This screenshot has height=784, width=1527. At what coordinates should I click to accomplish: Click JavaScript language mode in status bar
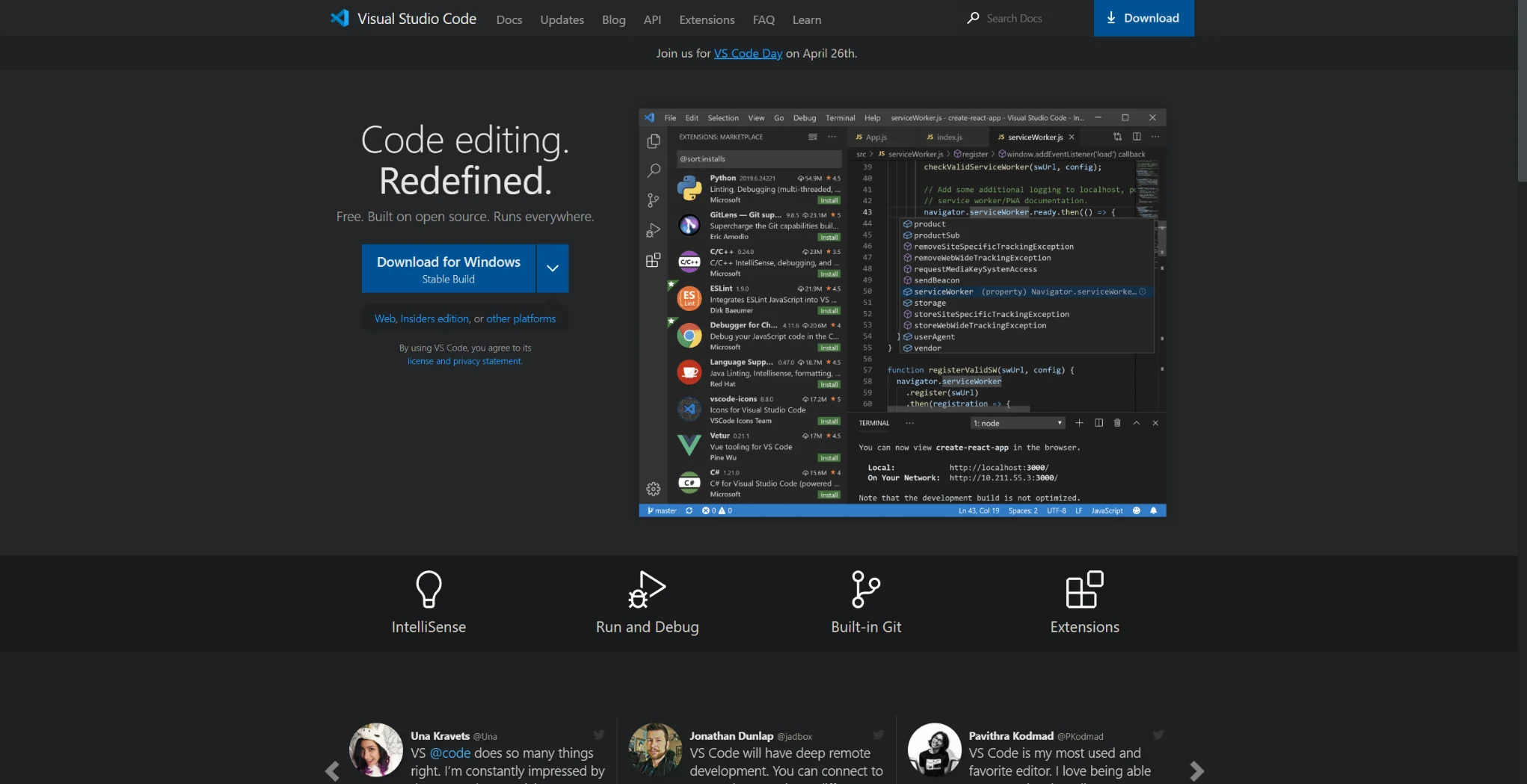tap(1107, 511)
